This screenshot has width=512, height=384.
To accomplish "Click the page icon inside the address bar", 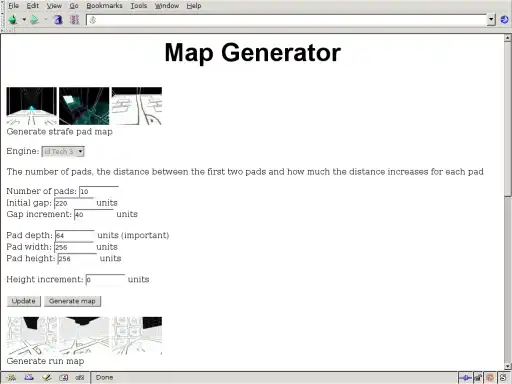I will [x=93, y=20].
